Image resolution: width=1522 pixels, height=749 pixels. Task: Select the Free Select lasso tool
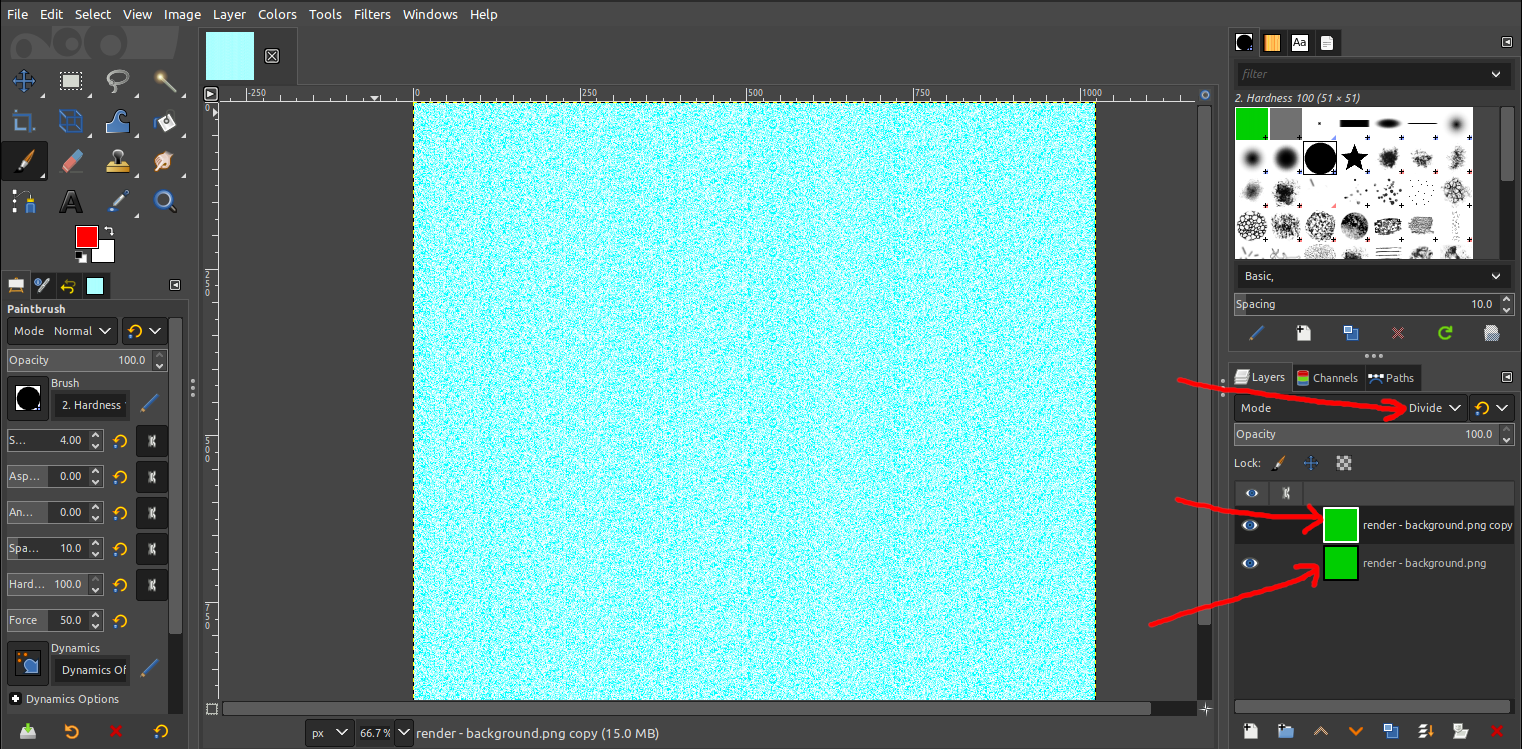118,81
